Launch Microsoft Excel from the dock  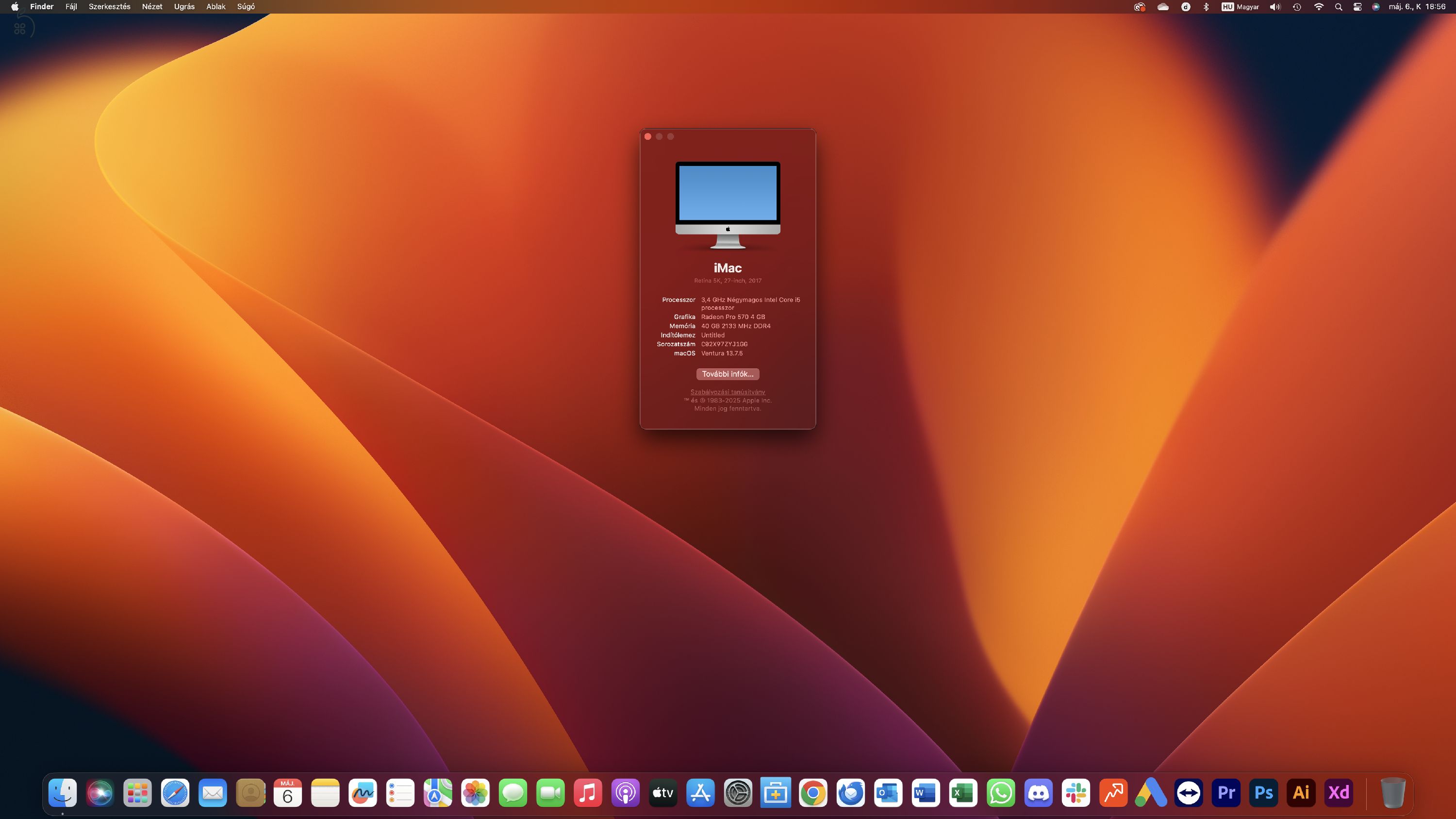pyautogui.click(x=963, y=792)
